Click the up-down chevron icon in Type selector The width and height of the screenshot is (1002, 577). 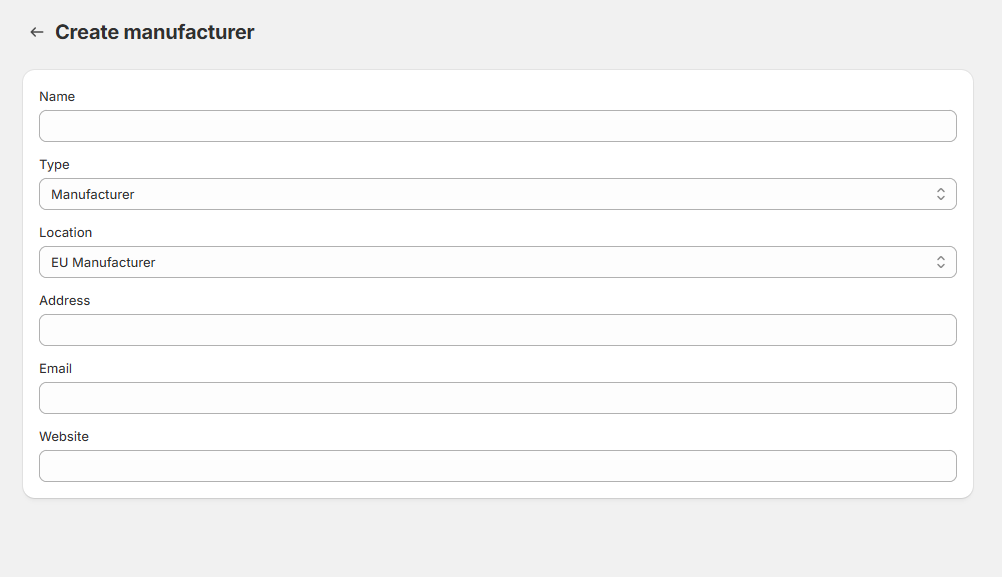pyautogui.click(x=941, y=194)
